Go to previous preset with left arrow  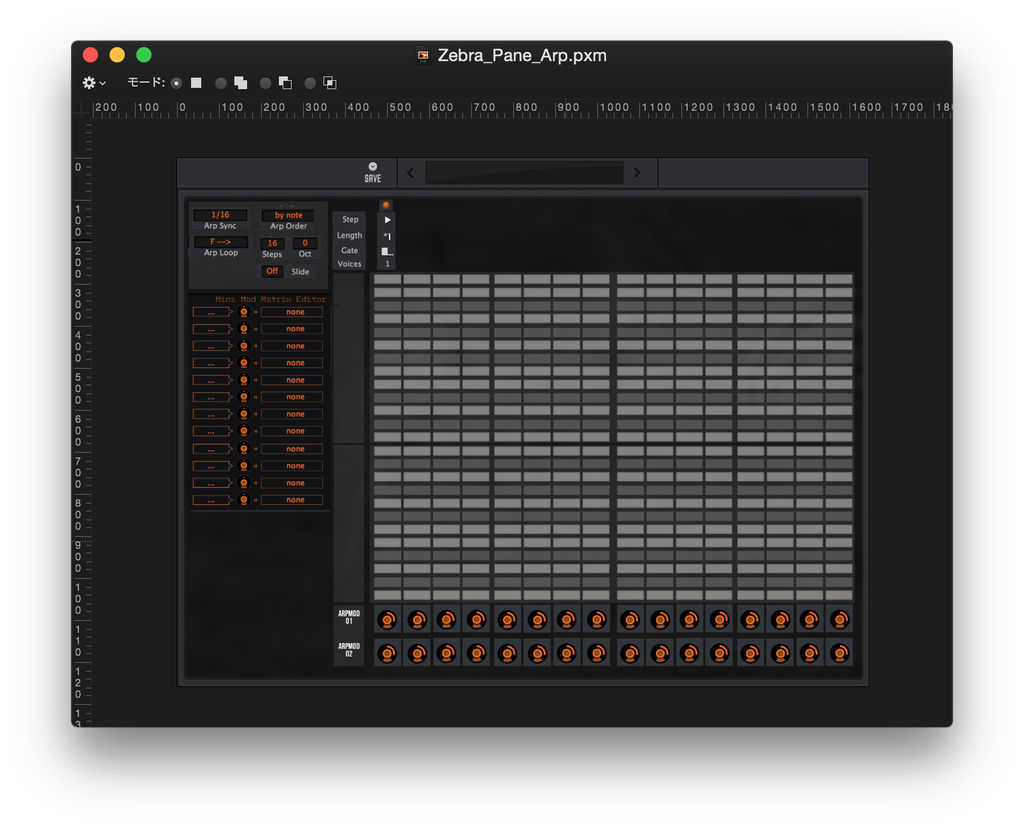tap(410, 173)
